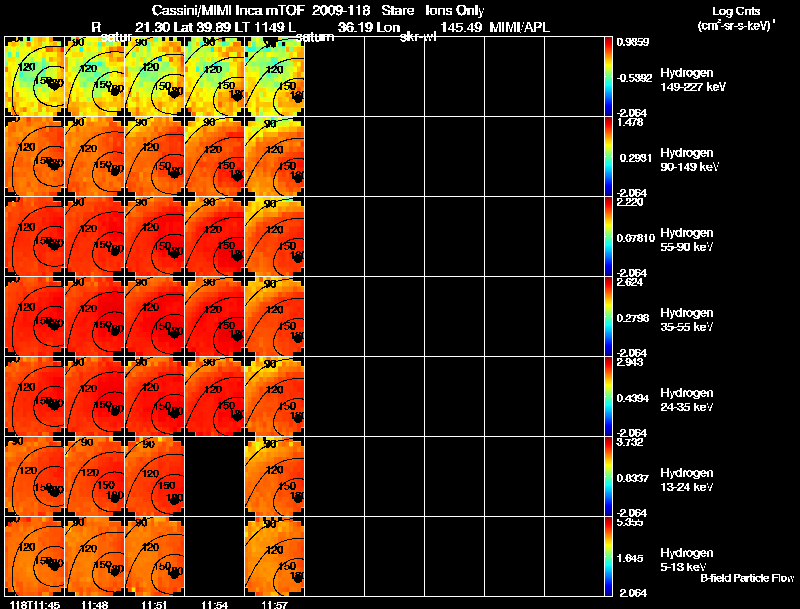Click the 'MIMI/APL' header text

click(519, 28)
